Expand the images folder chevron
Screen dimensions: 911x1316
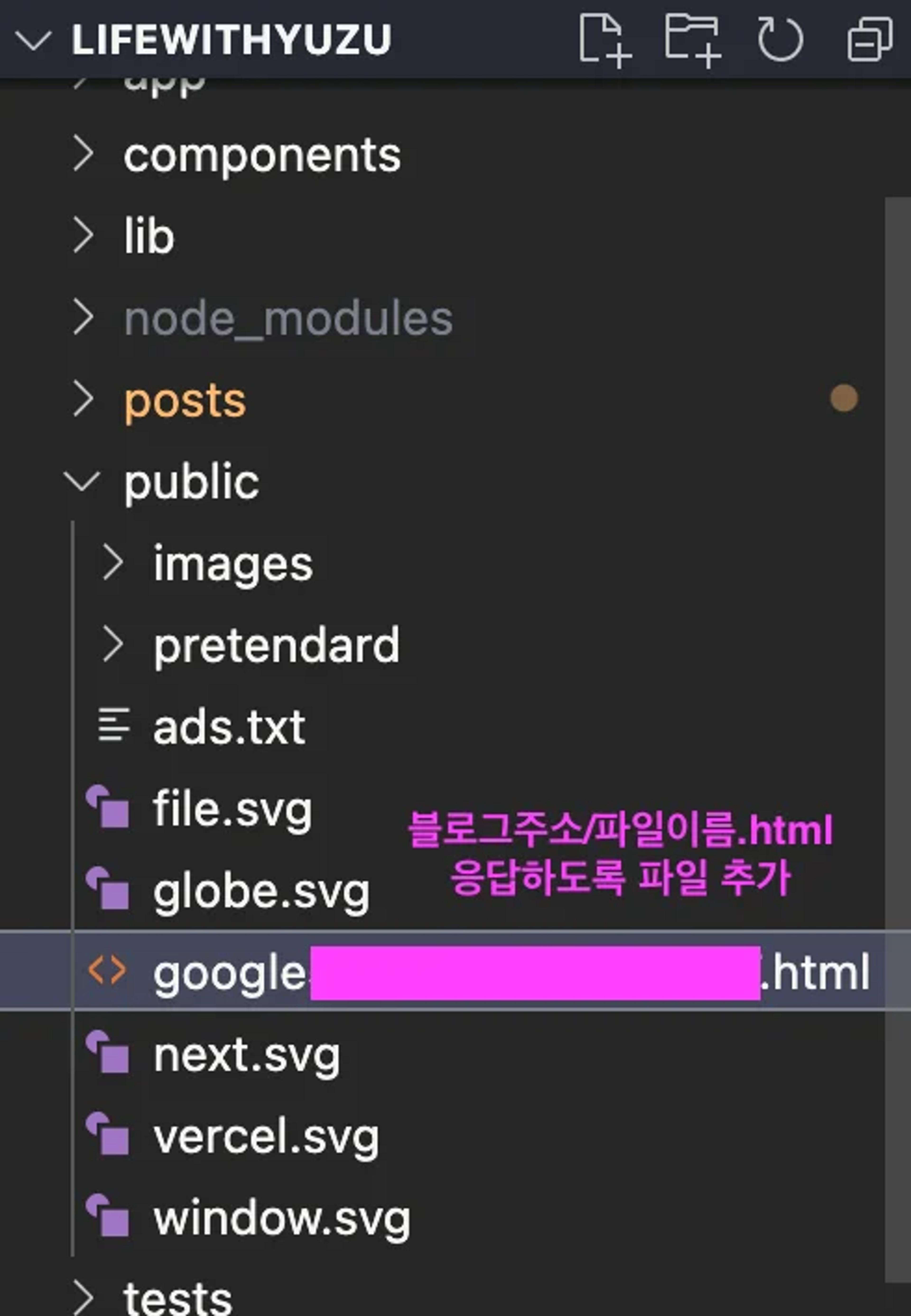(x=112, y=563)
